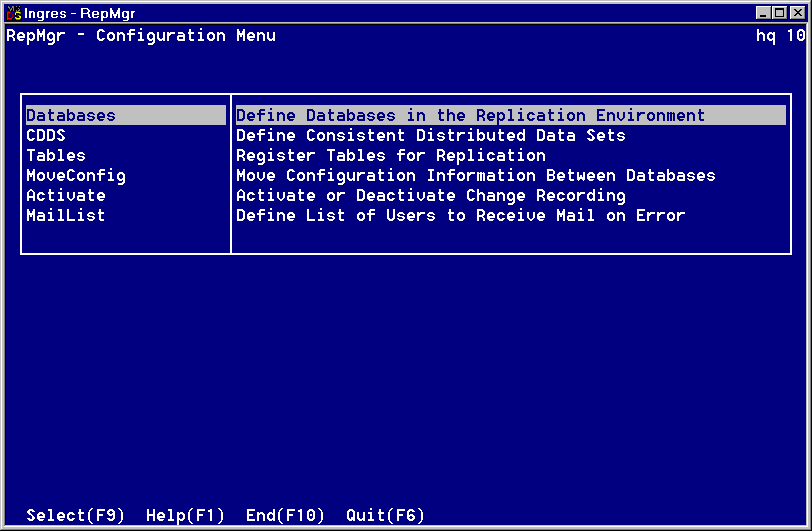
Task: Click 'Define Consistent Distributed Data Sets' text
Action: (x=430, y=136)
